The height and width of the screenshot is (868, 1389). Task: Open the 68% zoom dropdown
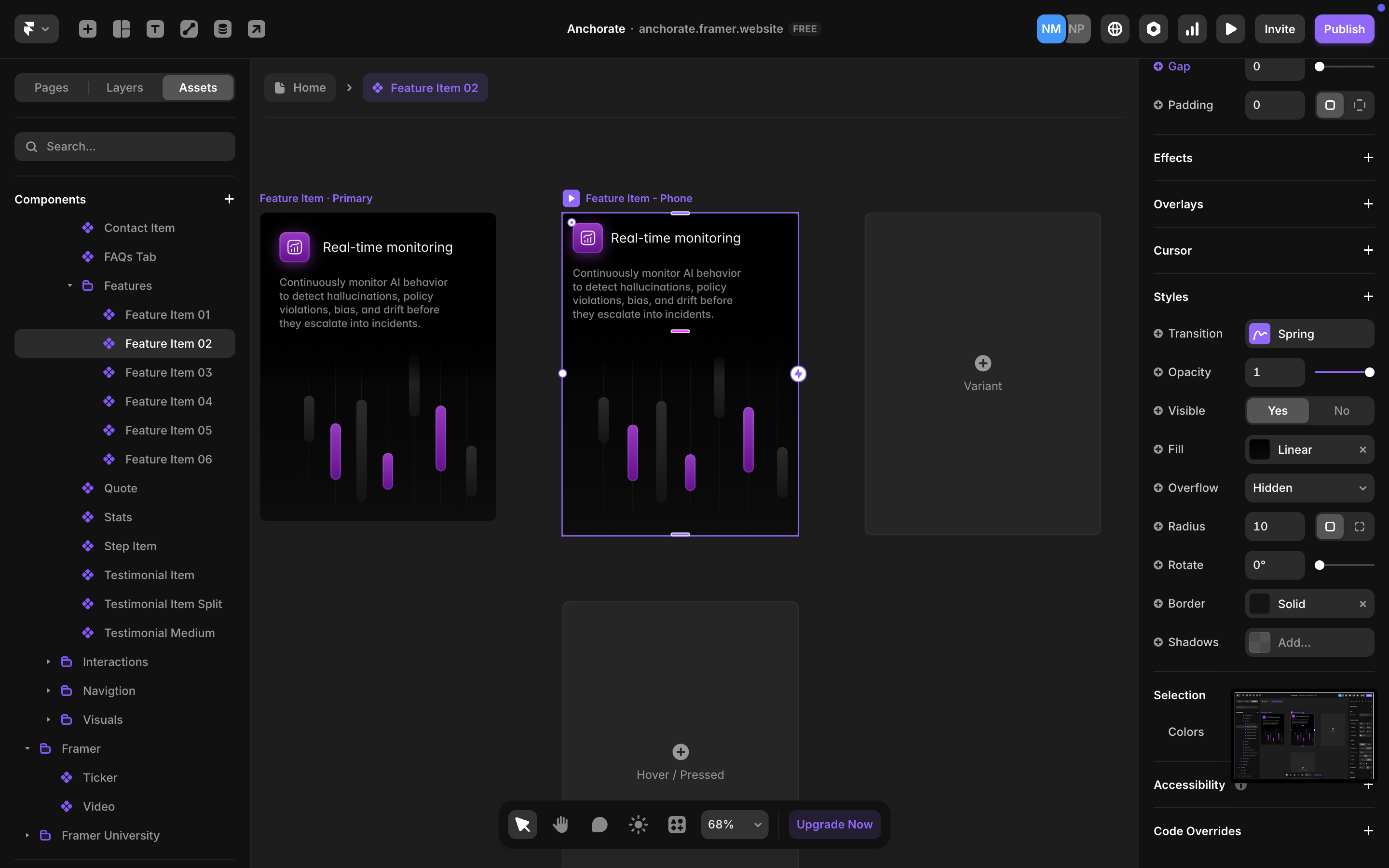[x=734, y=825]
